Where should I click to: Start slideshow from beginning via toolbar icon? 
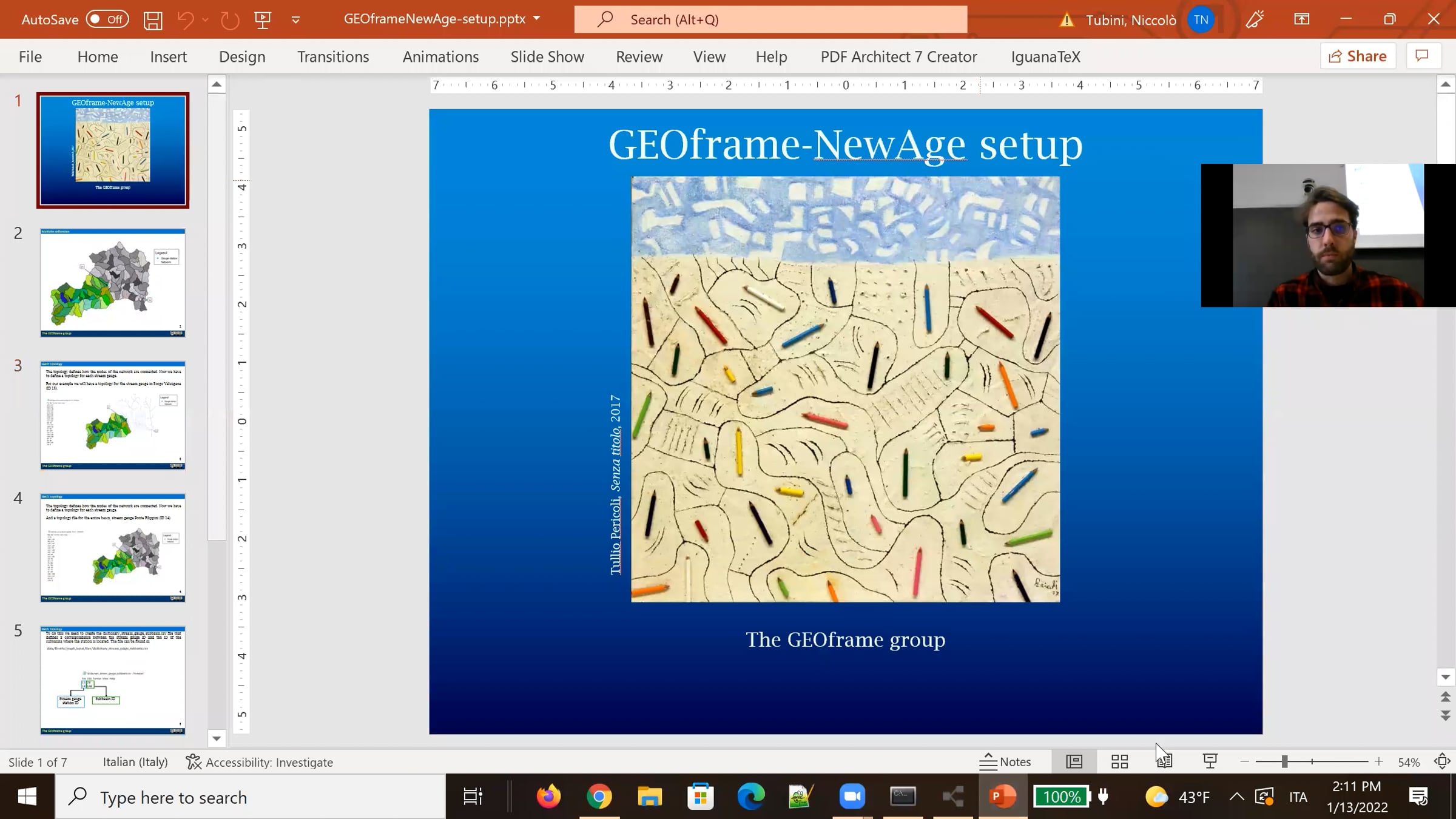(263, 20)
